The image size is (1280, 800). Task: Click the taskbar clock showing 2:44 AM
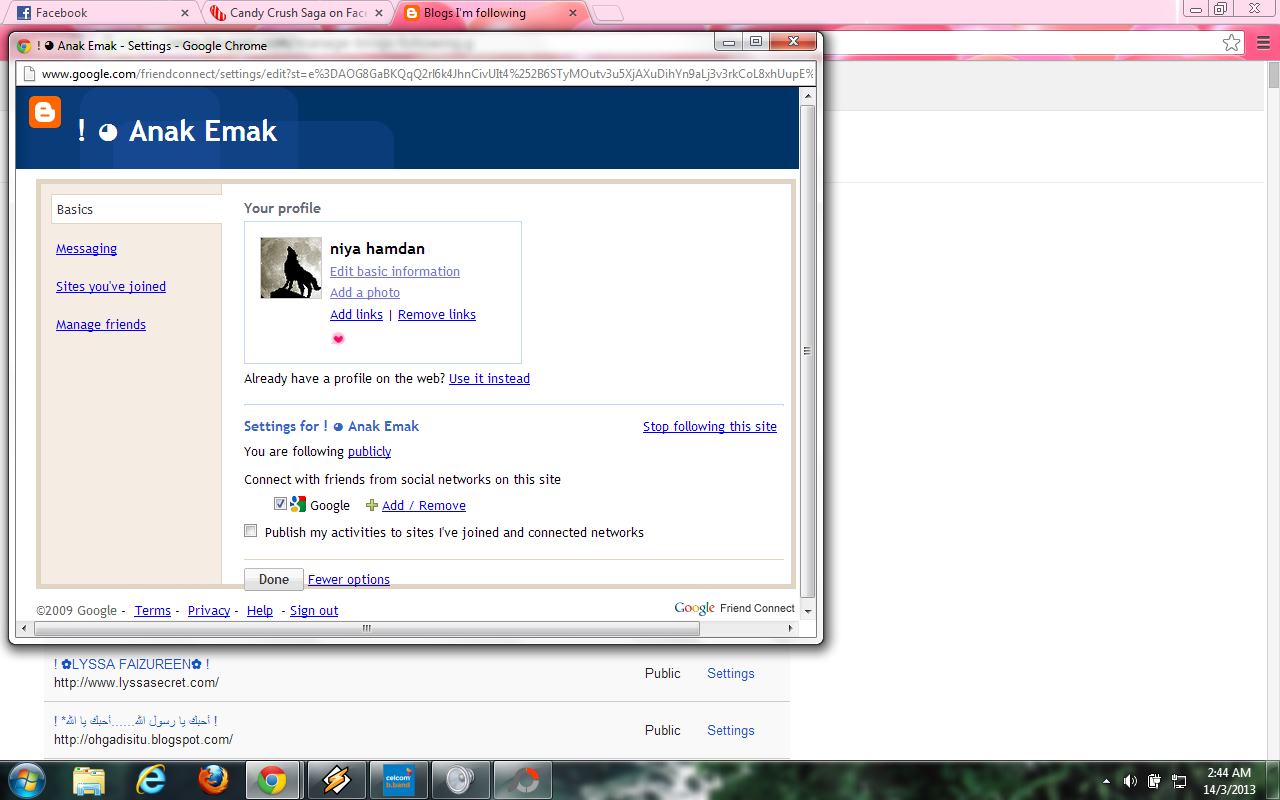tap(1230, 781)
